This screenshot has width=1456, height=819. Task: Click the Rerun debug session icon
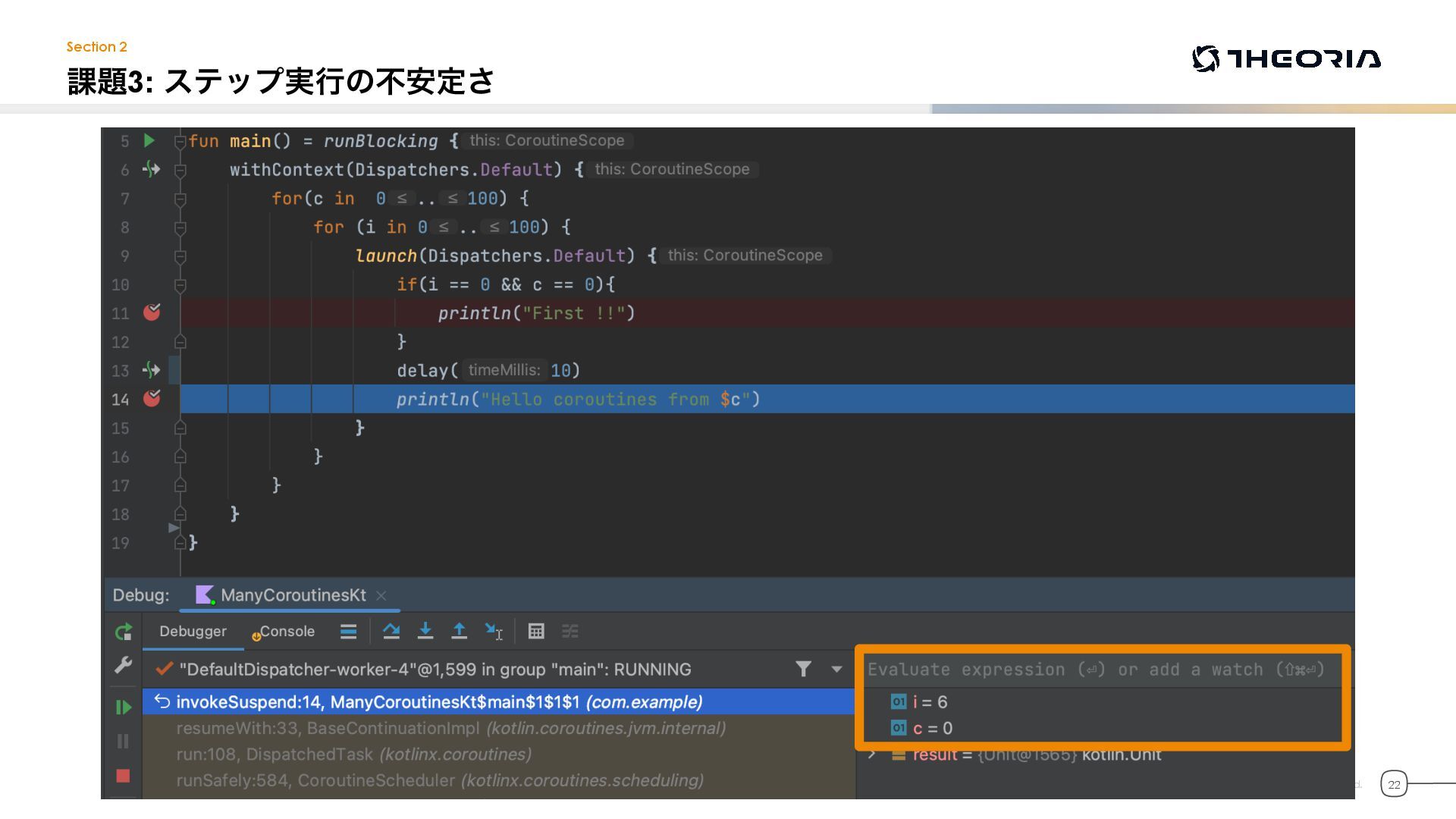pyautogui.click(x=123, y=631)
